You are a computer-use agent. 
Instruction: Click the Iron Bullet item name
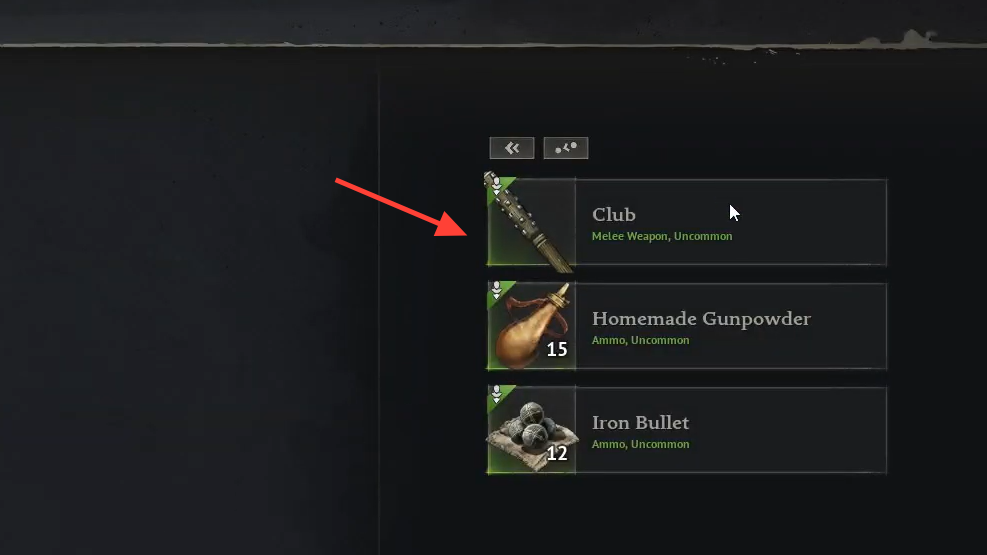[640, 422]
